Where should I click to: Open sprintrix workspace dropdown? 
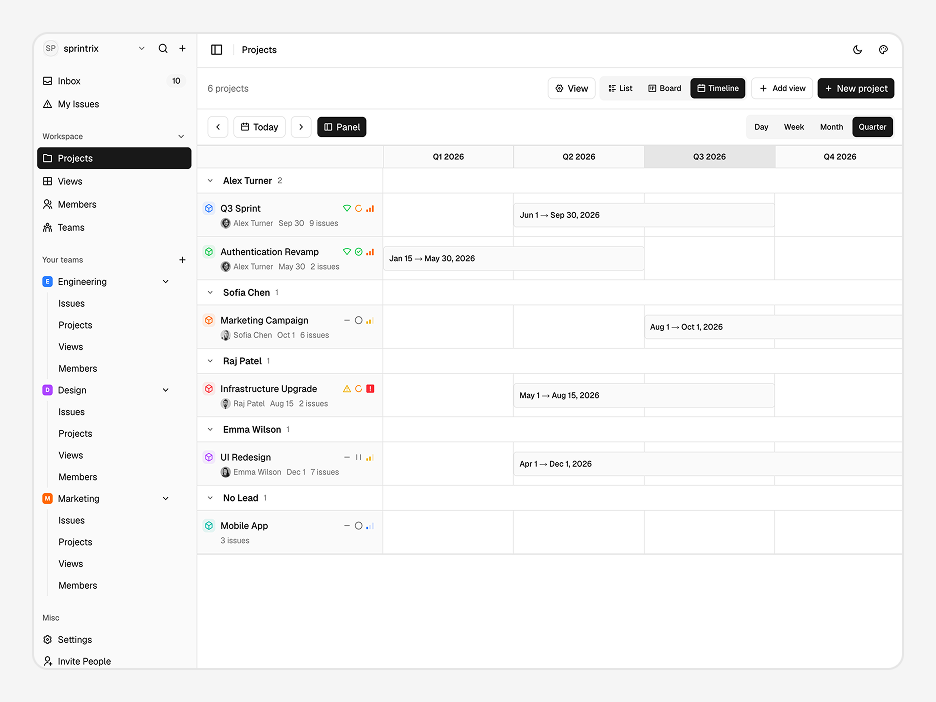pyautogui.click(x=94, y=48)
